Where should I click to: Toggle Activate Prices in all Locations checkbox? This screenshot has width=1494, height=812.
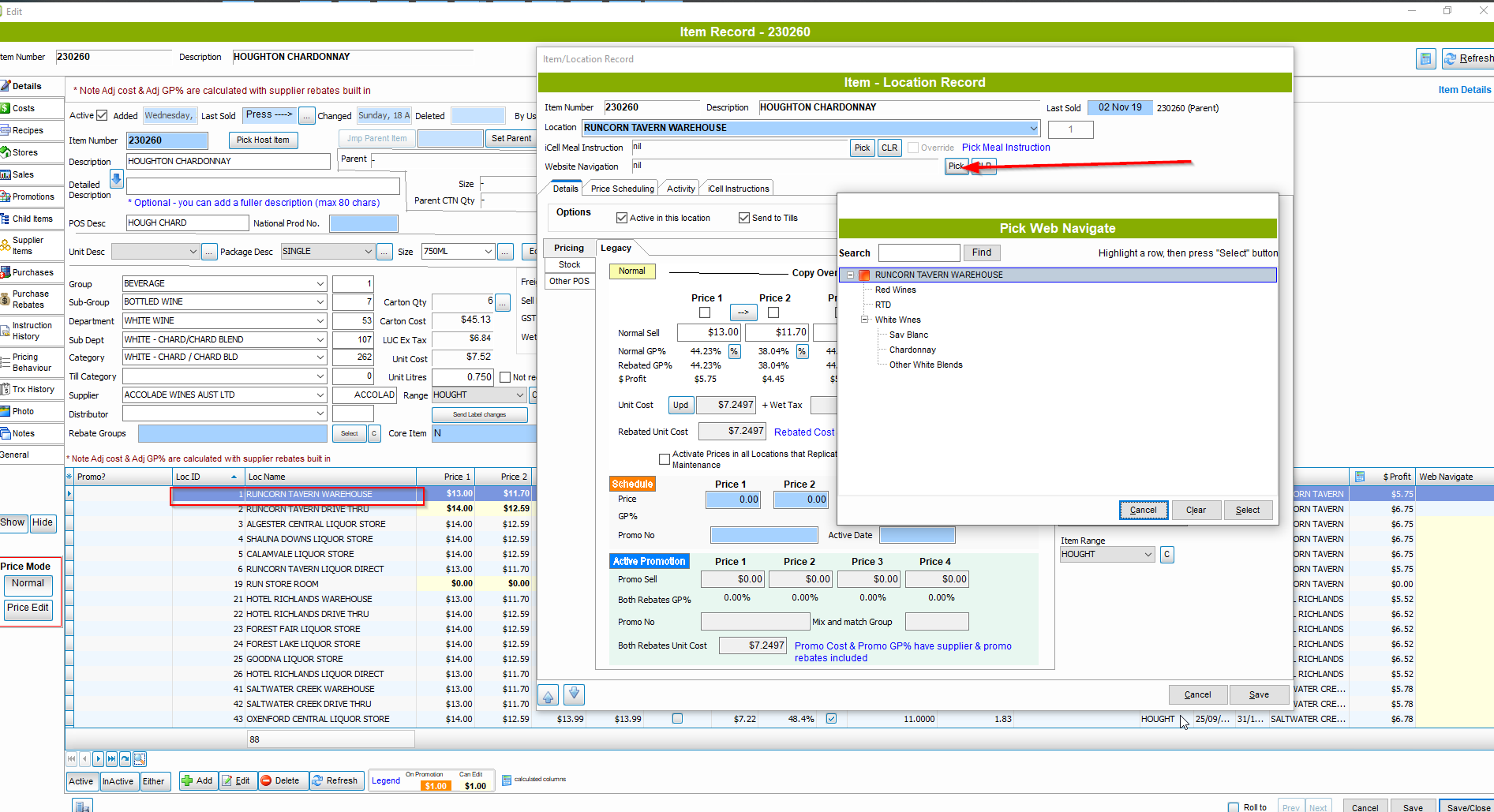tap(665, 459)
